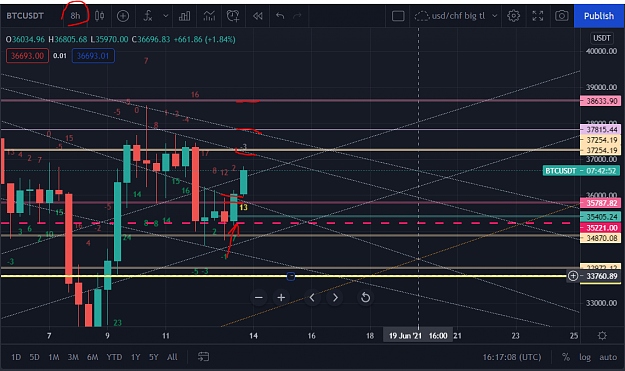
Task: Zoom out the chart with minus
Action: pos(258,298)
